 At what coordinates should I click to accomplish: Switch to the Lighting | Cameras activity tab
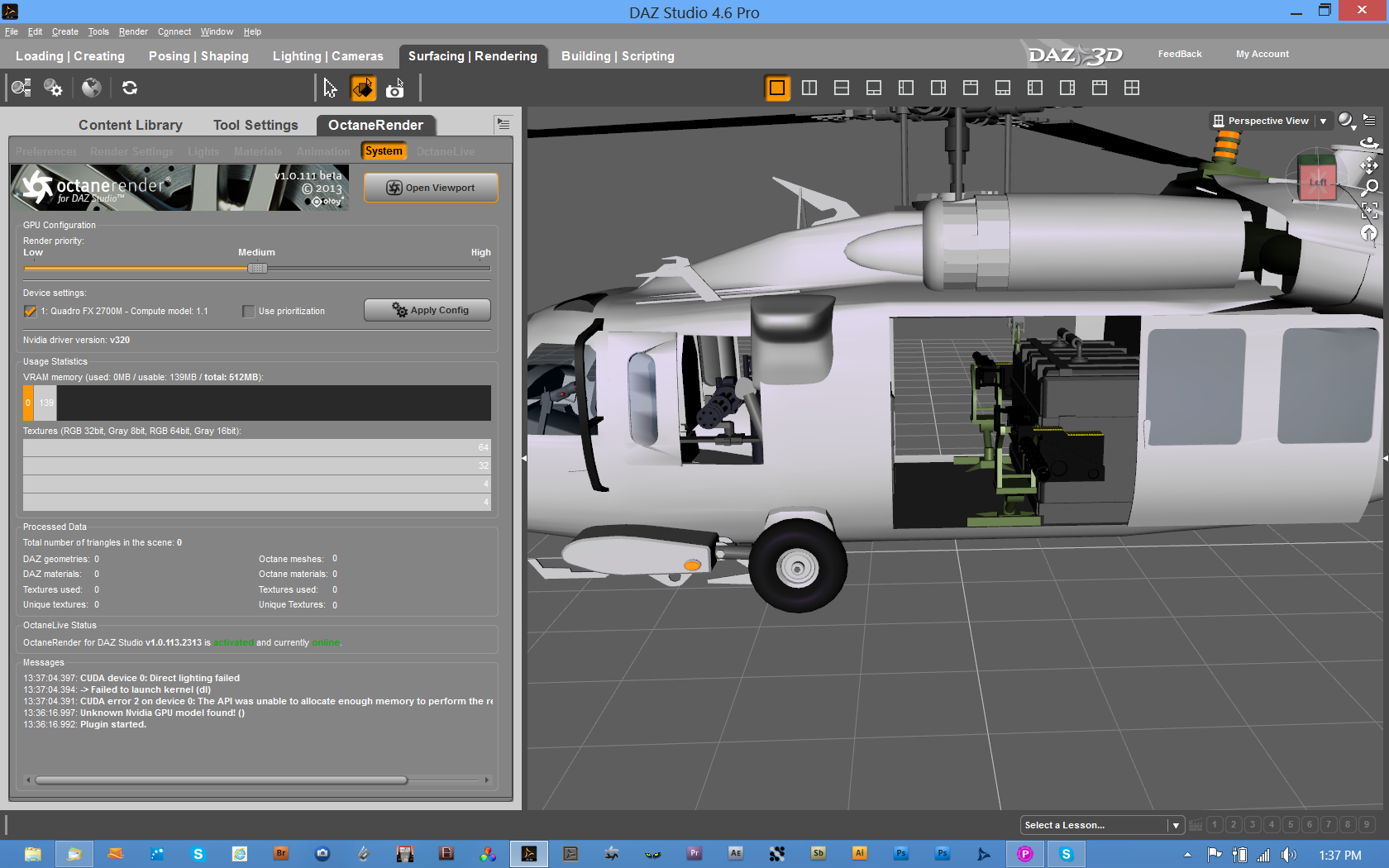point(328,56)
